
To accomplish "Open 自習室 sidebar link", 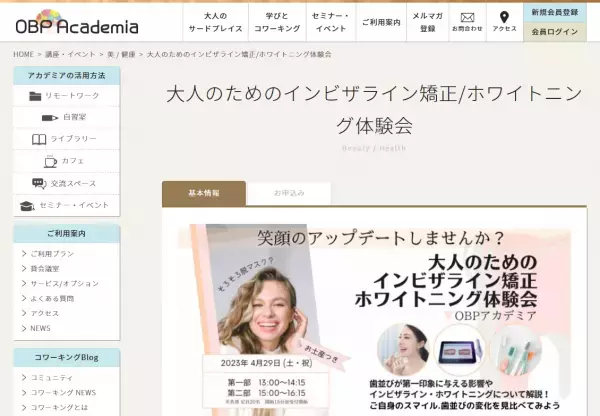I will [x=75, y=117].
